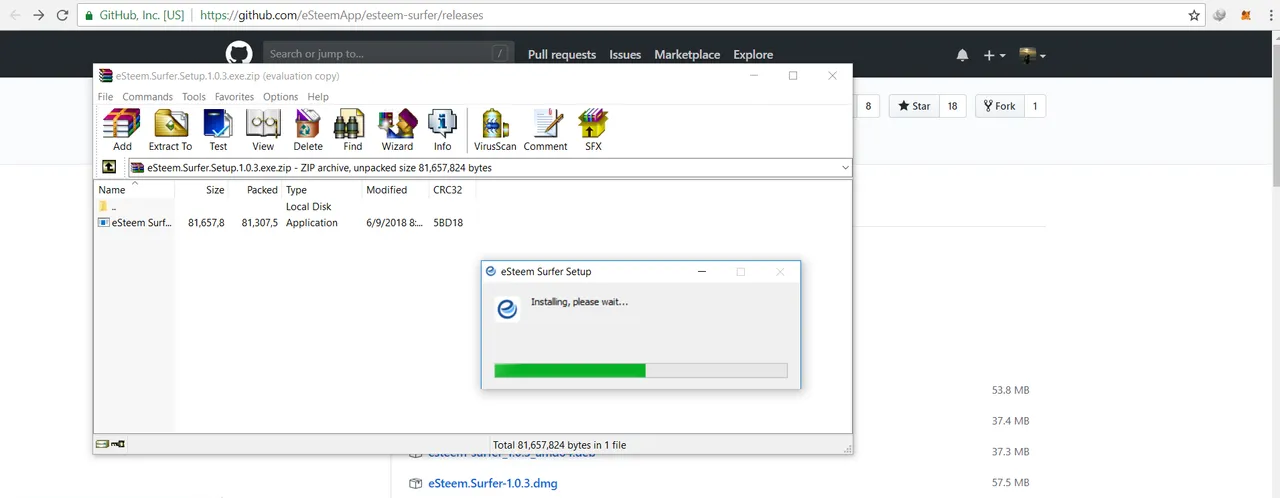Open GitHub create-new plus menu
Viewport: 1280px width, 498px height.
(x=994, y=55)
